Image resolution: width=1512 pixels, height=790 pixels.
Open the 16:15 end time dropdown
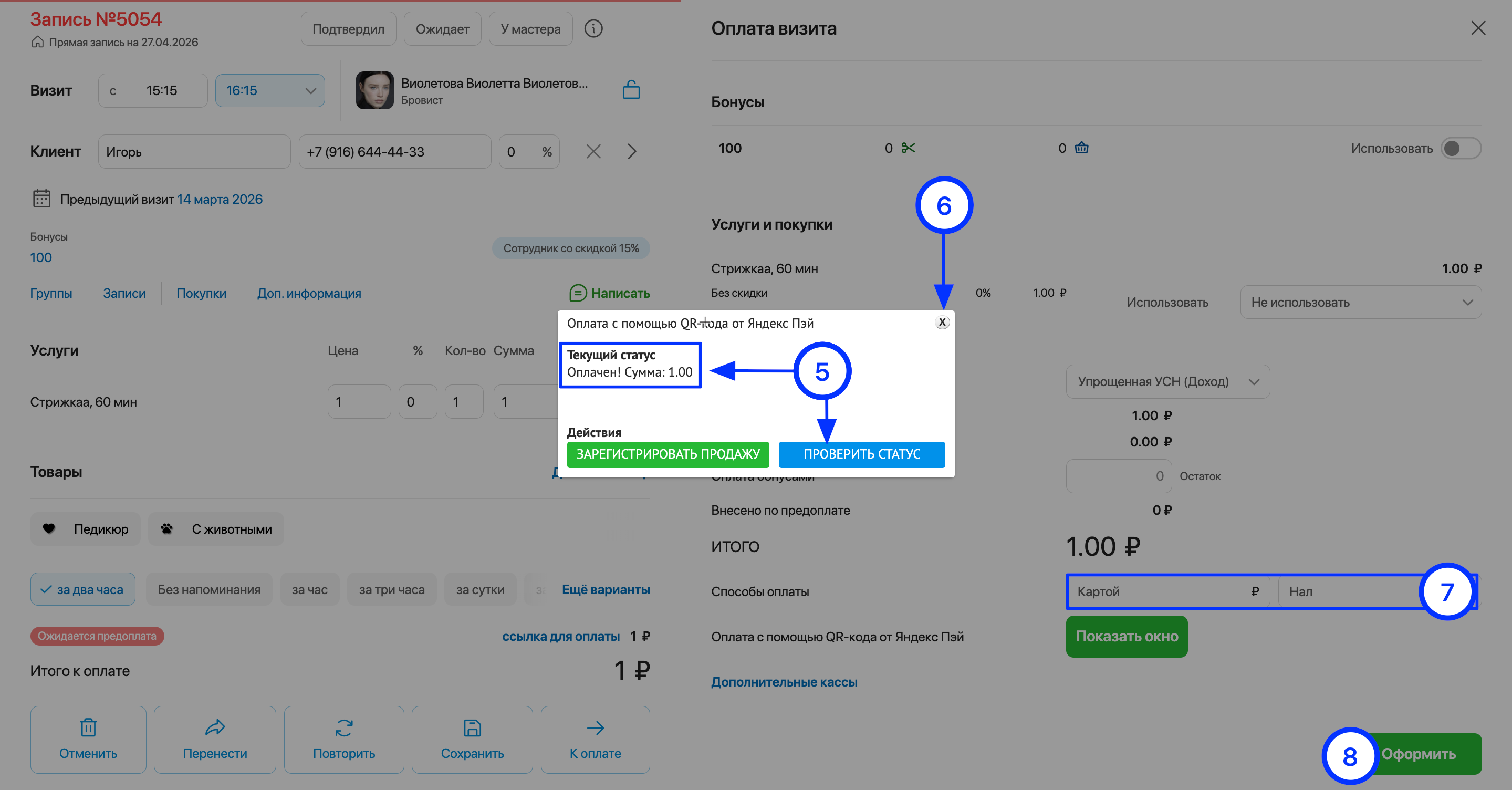coord(270,90)
